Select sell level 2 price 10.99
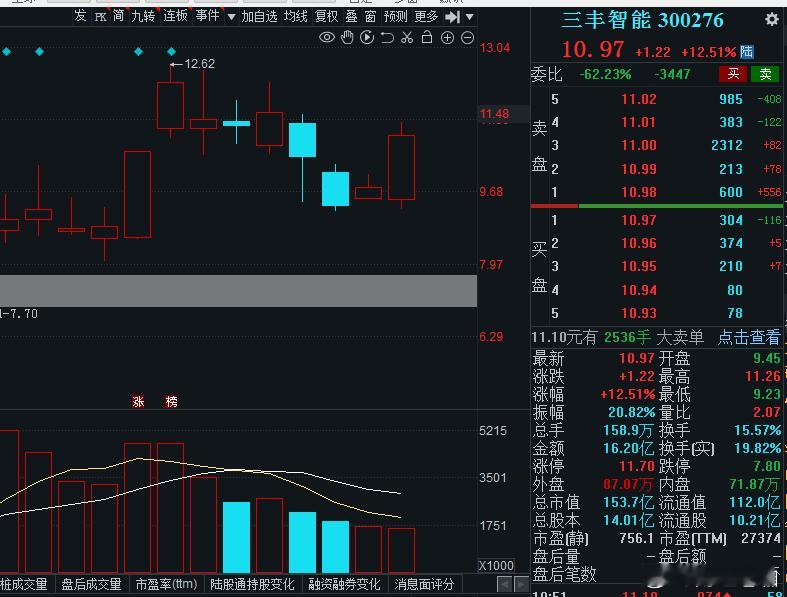 pos(638,169)
